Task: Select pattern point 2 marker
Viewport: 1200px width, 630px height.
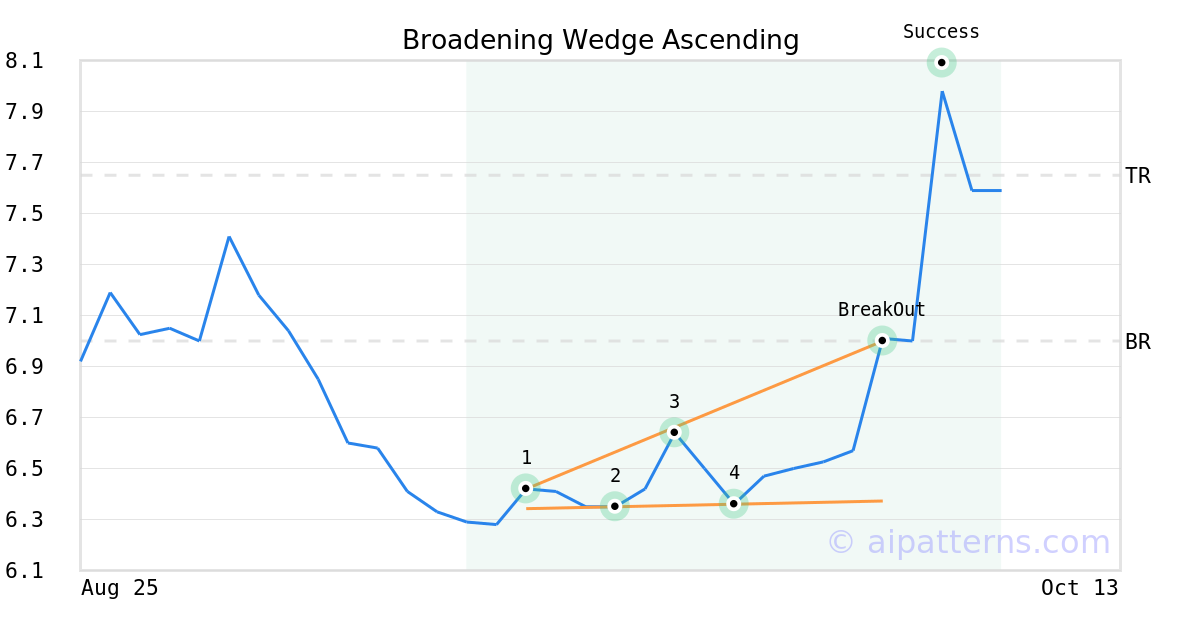Action: pos(615,506)
